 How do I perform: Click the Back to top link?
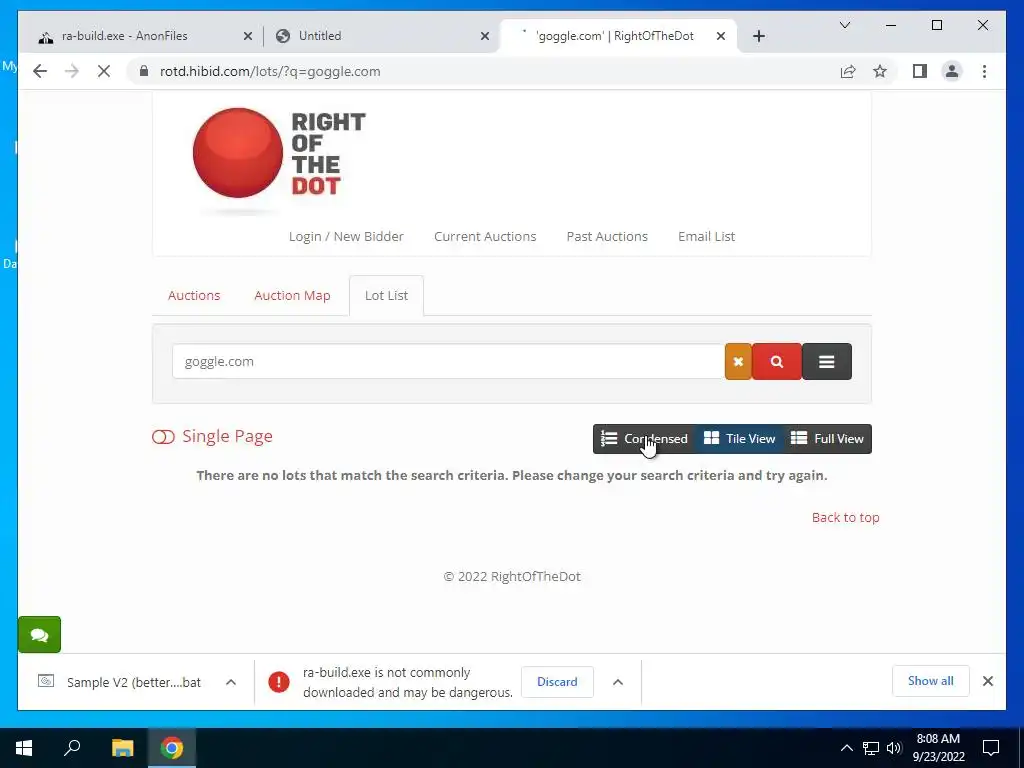(846, 517)
